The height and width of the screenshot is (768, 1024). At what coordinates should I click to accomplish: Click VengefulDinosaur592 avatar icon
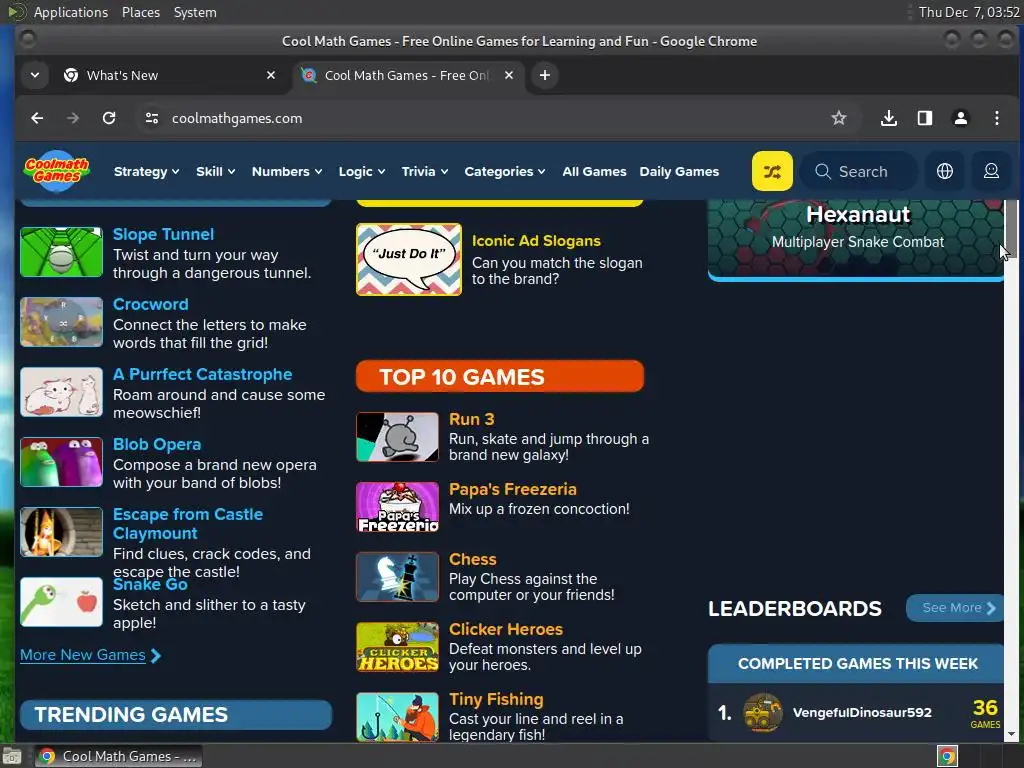762,712
